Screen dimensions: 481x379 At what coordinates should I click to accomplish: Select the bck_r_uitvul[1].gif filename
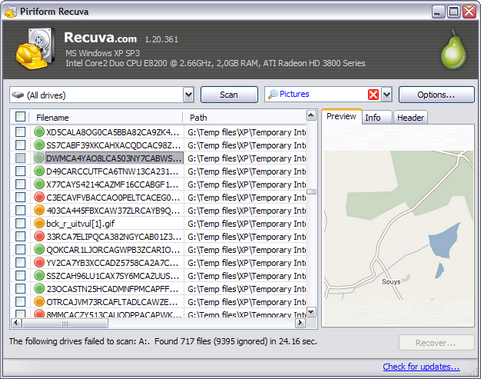click(80, 224)
